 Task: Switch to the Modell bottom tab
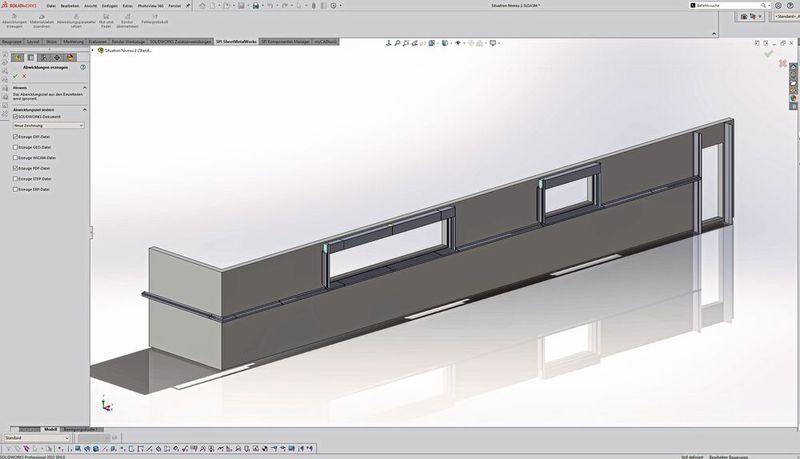point(51,428)
